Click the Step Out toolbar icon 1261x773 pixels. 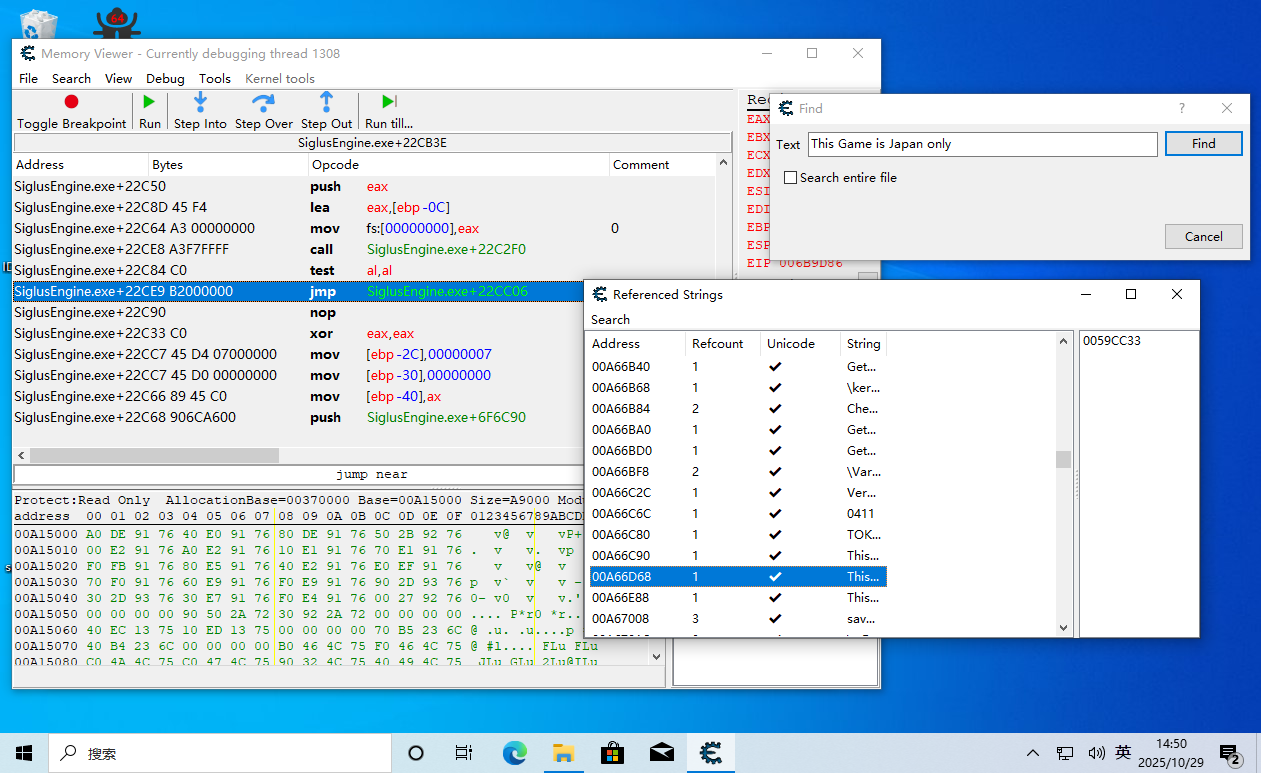[x=326, y=102]
